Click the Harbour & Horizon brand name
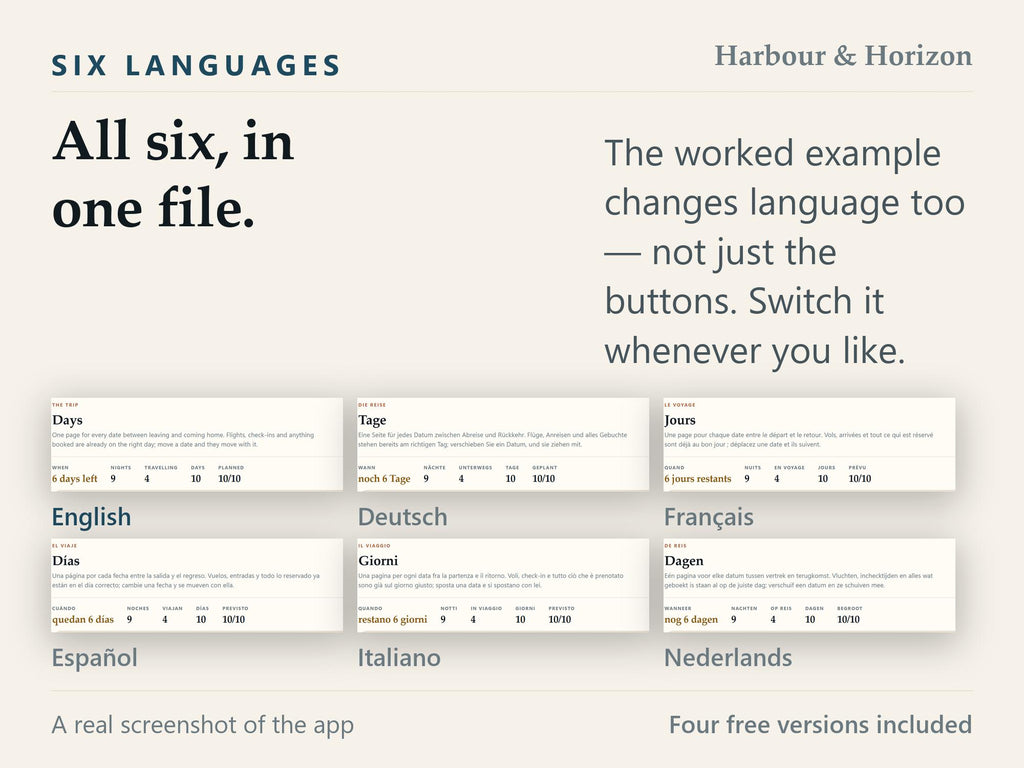The image size is (1024, 768). point(843,56)
